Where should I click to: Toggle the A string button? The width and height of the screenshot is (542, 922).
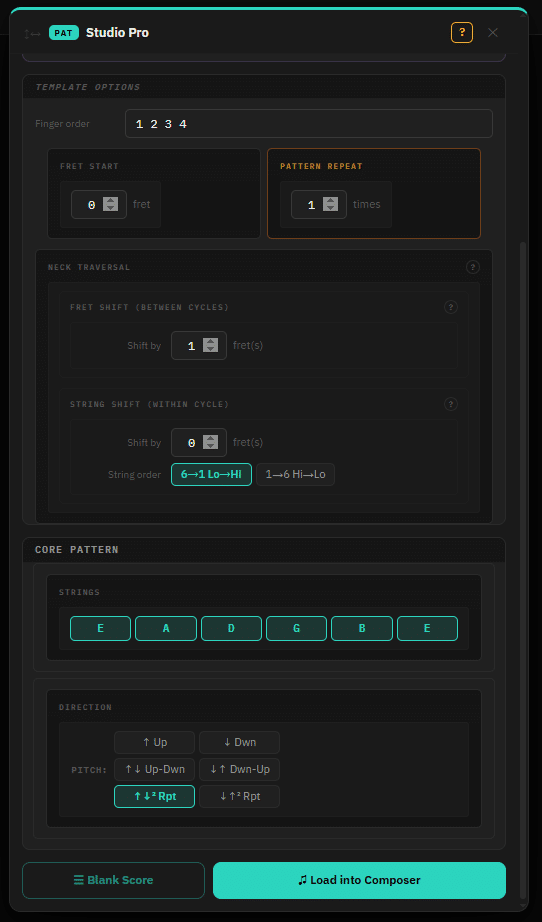[x=166, y=628]
